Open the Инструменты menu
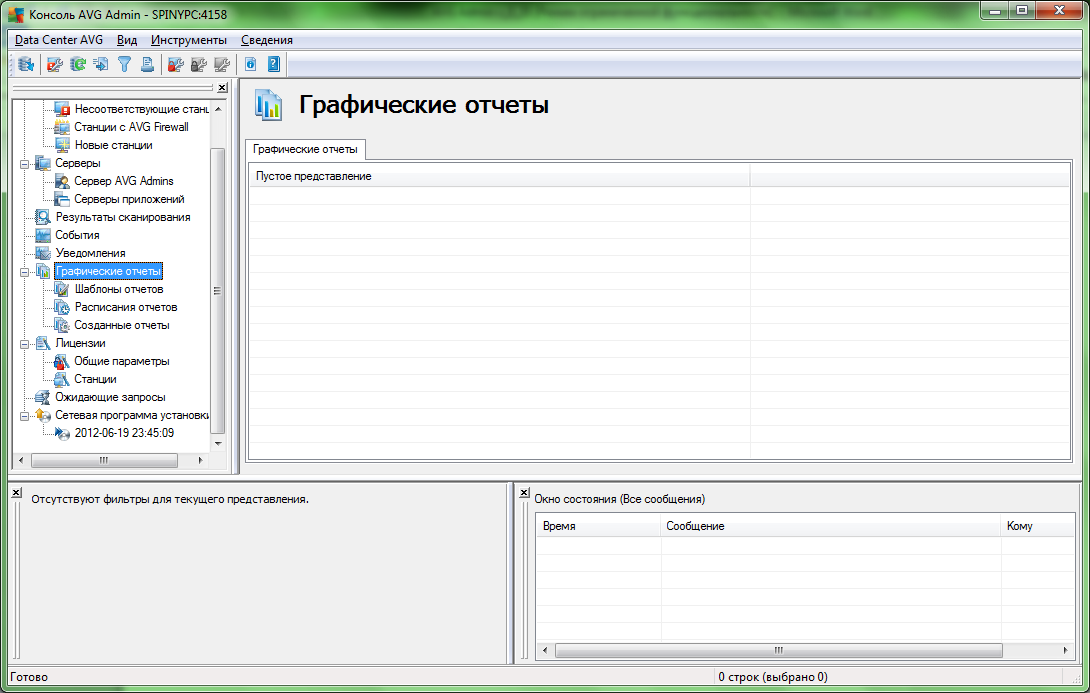 click(188, 40)
